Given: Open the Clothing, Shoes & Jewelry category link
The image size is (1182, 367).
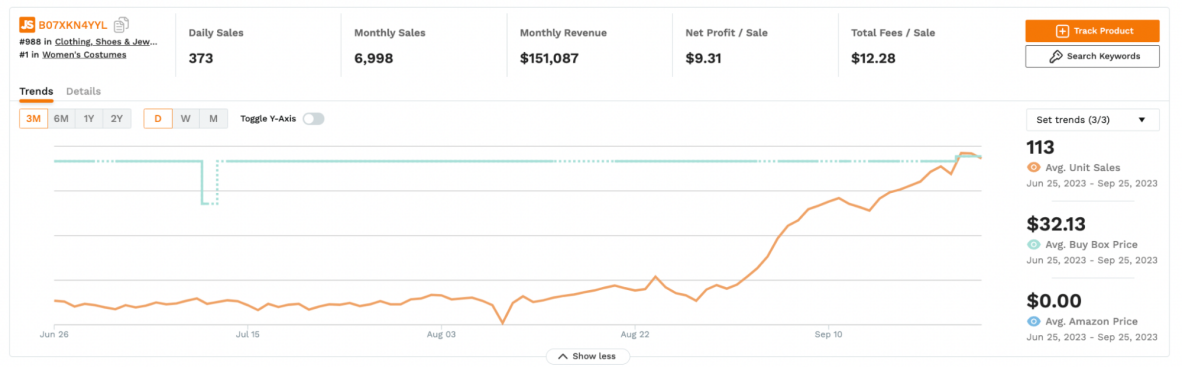Looking at the screenshot, I should pyautogui.click(x=106, y=42).
